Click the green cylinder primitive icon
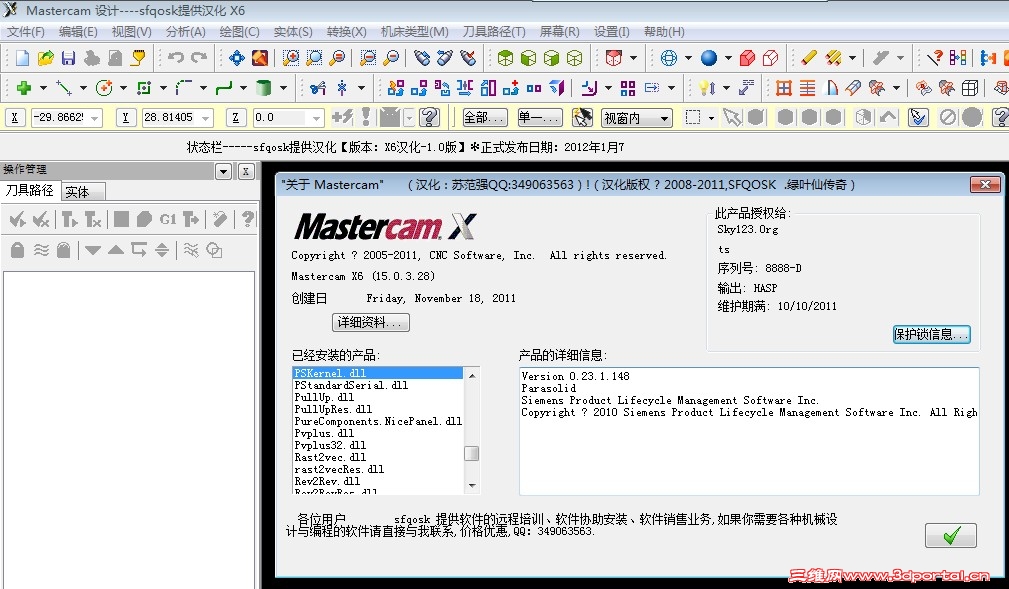1009x589 pixels. point(263,88)
